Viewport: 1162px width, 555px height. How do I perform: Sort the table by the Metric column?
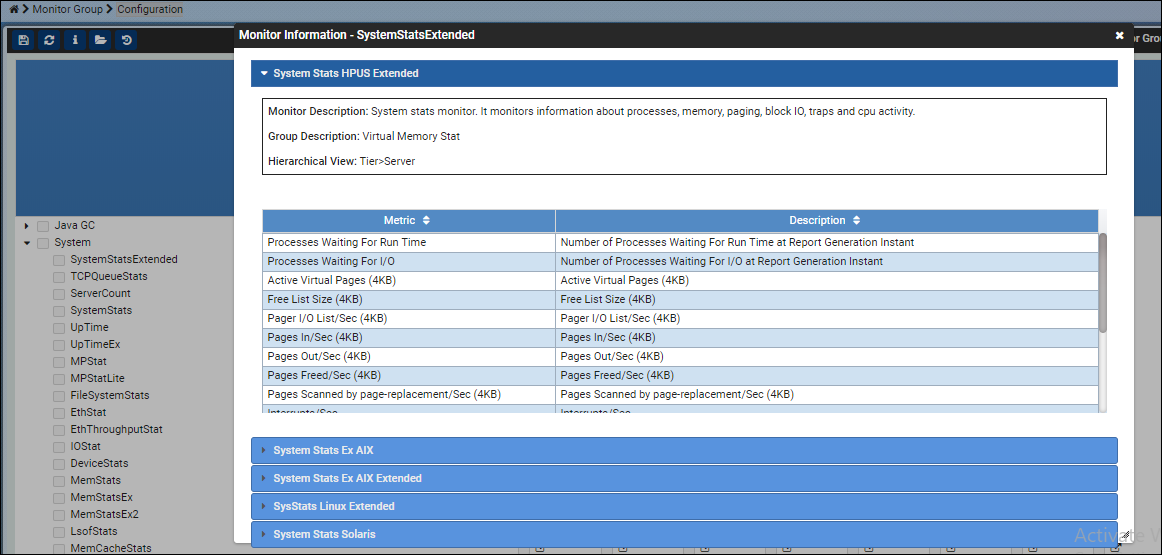coord(408,220)
